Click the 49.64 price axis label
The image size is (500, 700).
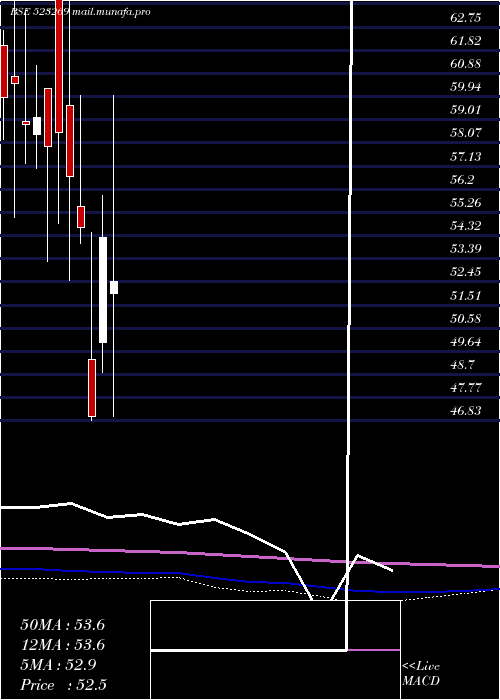pos(466,342)
